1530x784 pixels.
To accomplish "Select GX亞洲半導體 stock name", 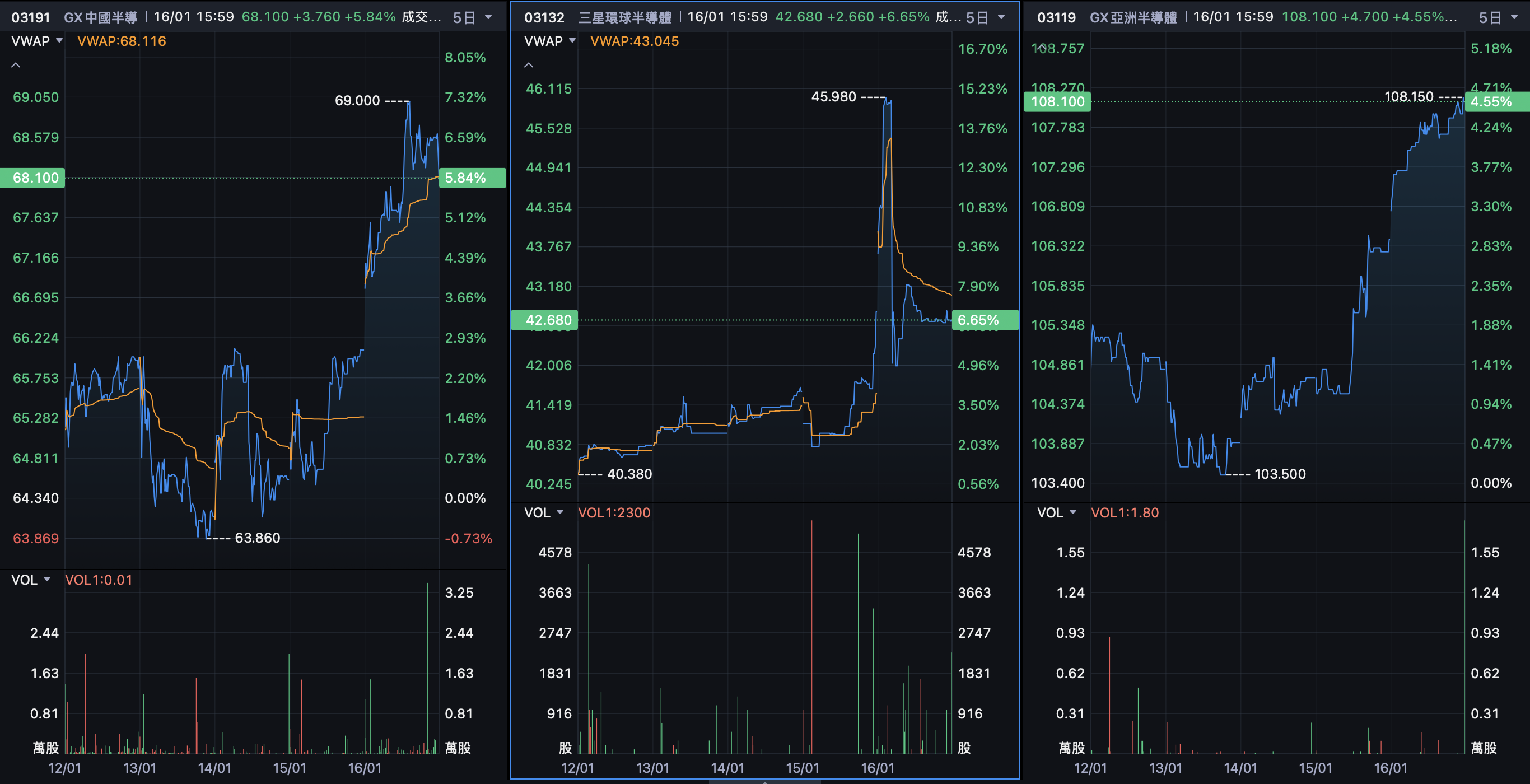I will point(1132,17).
